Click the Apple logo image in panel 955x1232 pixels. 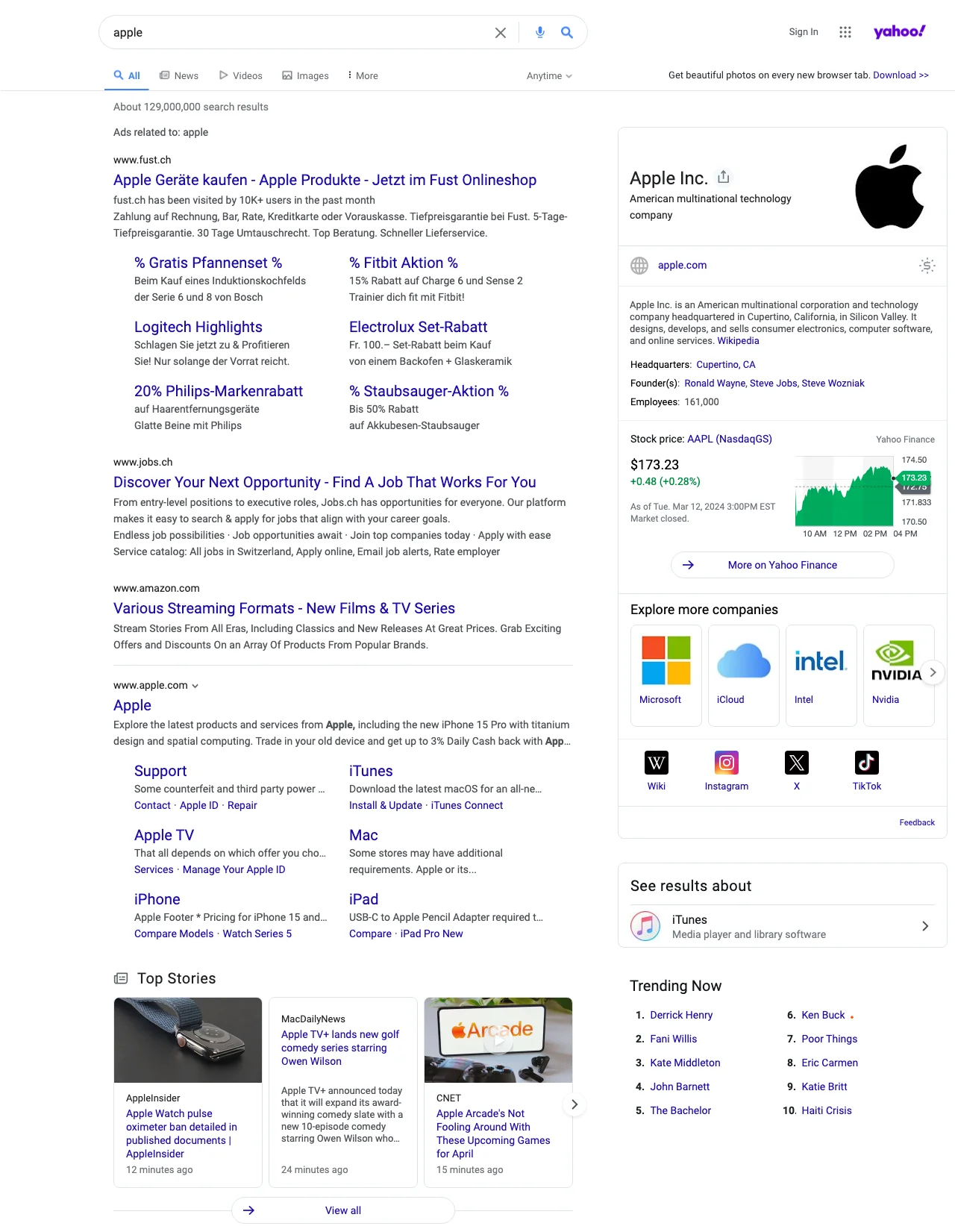(889, 187)
